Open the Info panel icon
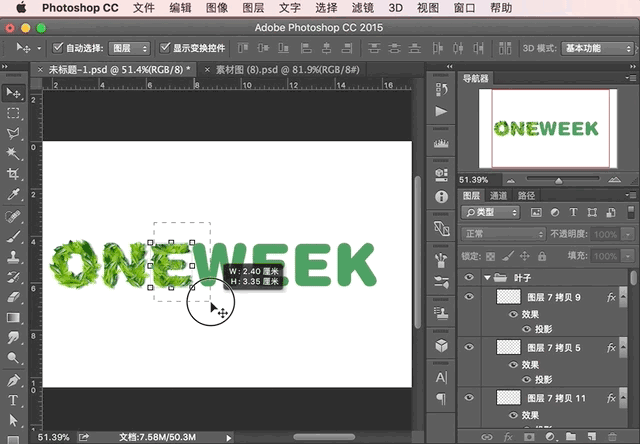Screen dimensions: 640x444 tap(441, 197)
